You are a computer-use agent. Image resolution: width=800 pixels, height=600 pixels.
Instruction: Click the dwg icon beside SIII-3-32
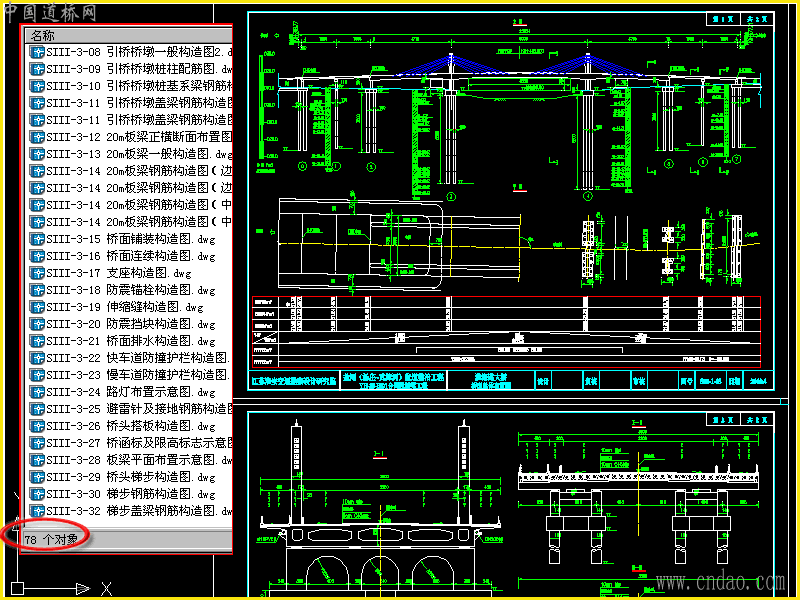(37, 511)
